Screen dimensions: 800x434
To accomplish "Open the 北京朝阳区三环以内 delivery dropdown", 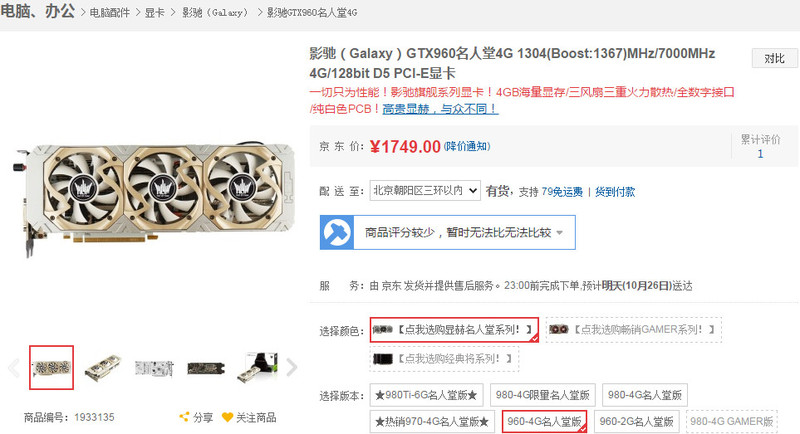I will tap(425, 191).
